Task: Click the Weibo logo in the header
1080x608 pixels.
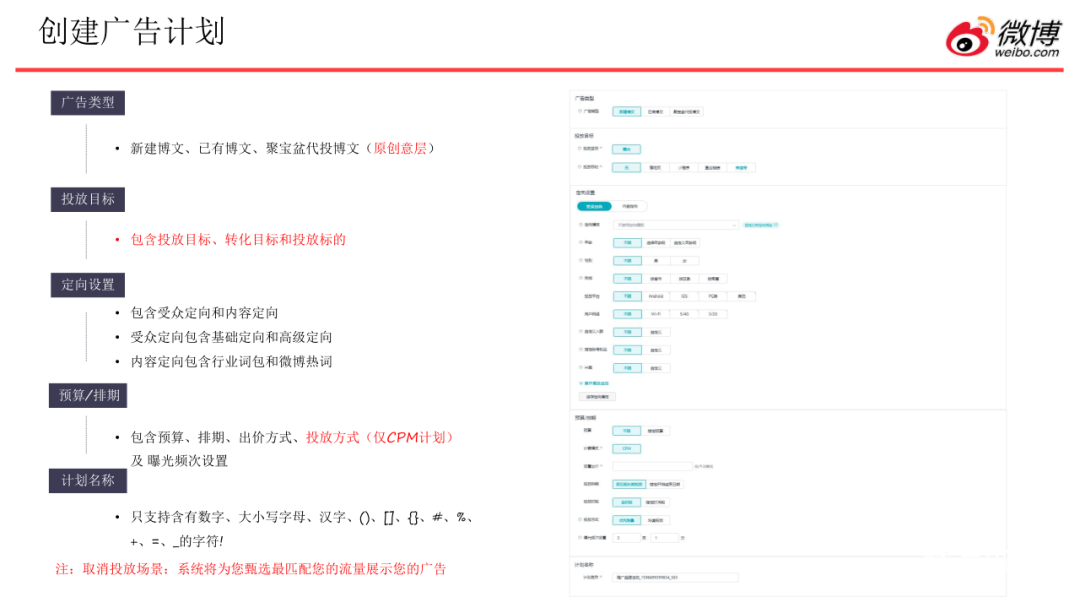Action: [x=1003, y=37]
